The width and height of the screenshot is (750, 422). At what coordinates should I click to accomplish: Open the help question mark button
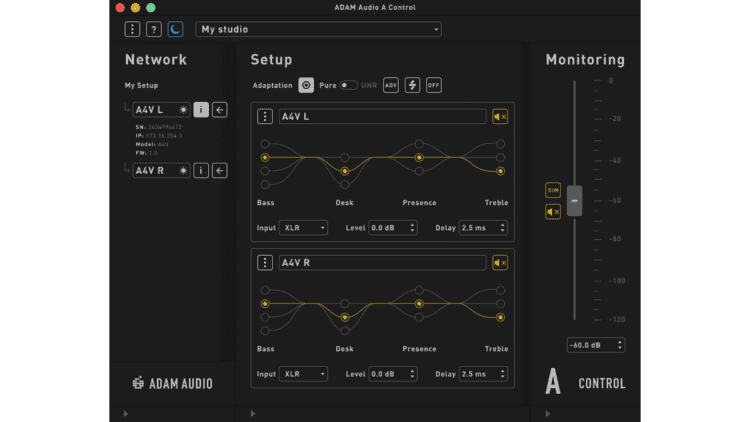point(154,29)
